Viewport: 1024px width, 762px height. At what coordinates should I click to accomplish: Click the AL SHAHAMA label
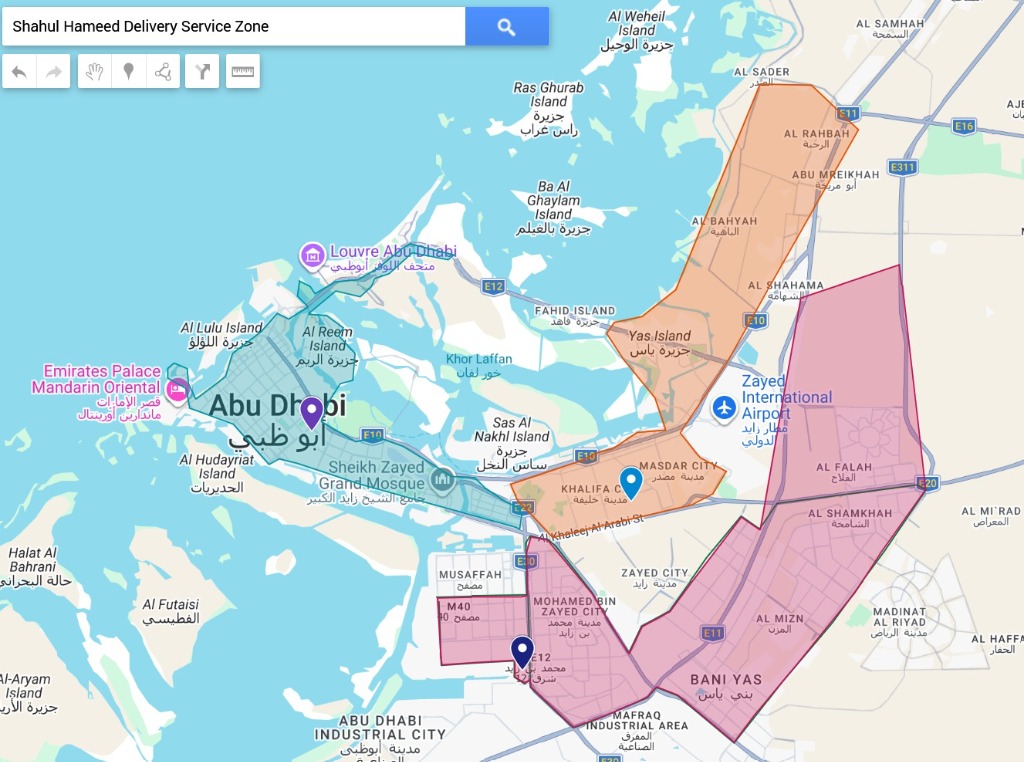pos(786,285)
